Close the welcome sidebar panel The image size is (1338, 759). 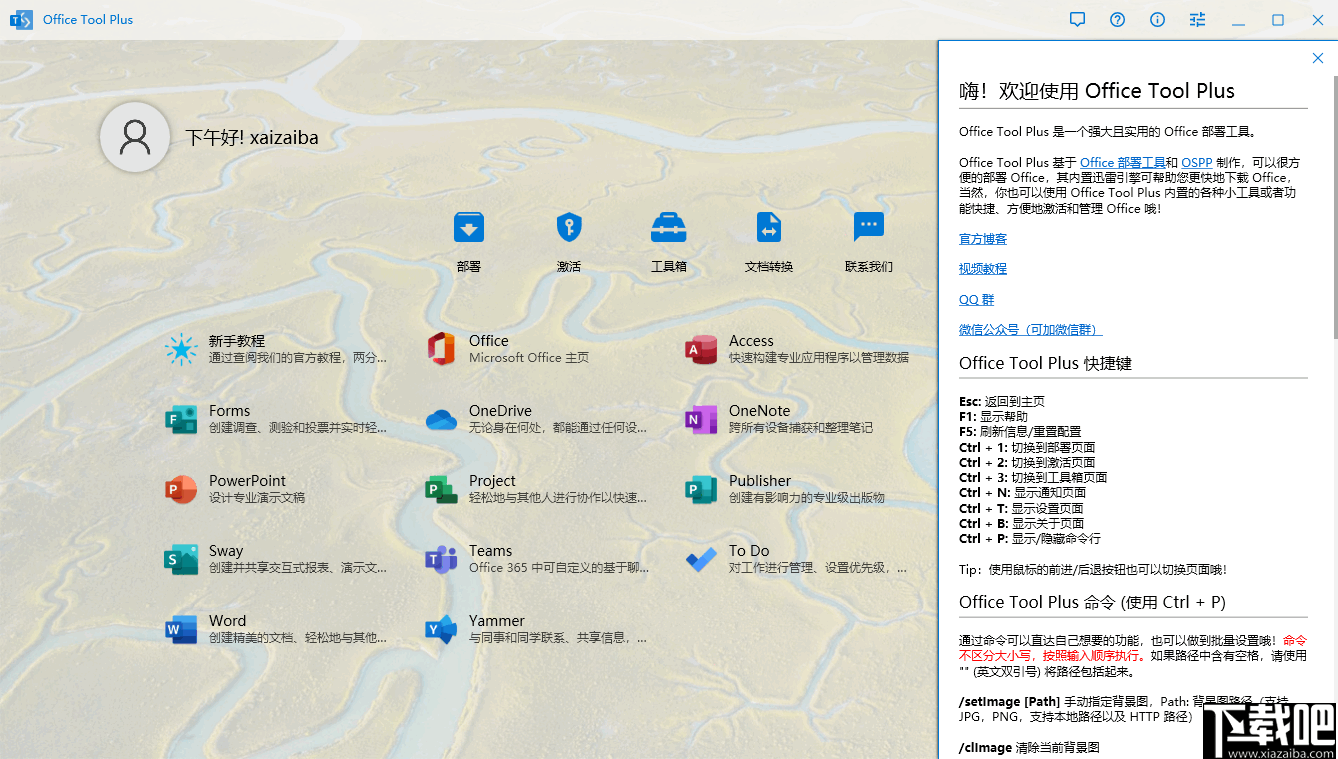point(1318,58)
